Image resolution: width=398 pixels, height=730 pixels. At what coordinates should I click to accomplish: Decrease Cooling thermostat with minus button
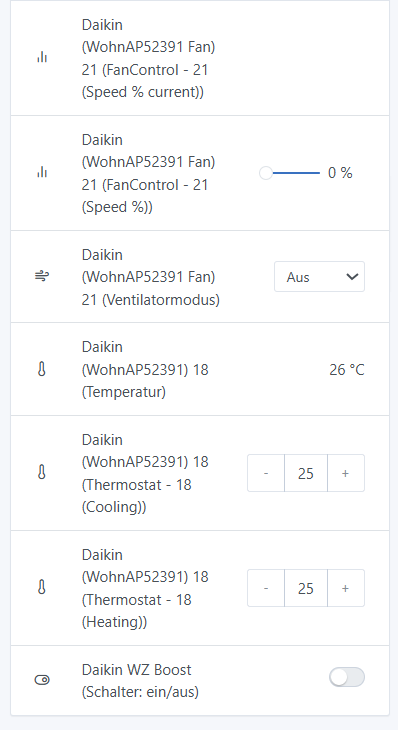pos(266,473)
